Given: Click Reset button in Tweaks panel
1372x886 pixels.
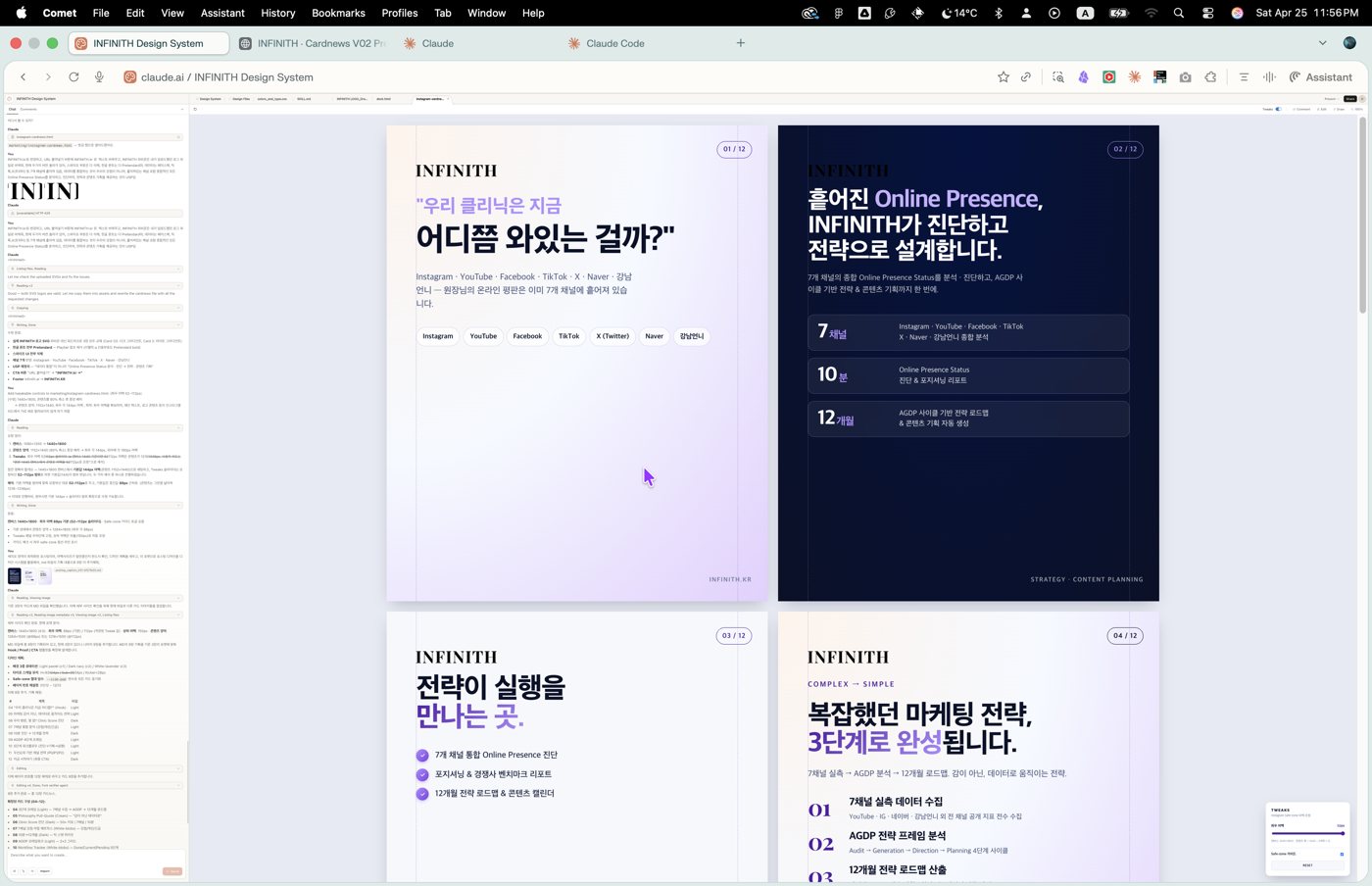Looking at the screenshot, I should click(x=1307, y=865).
